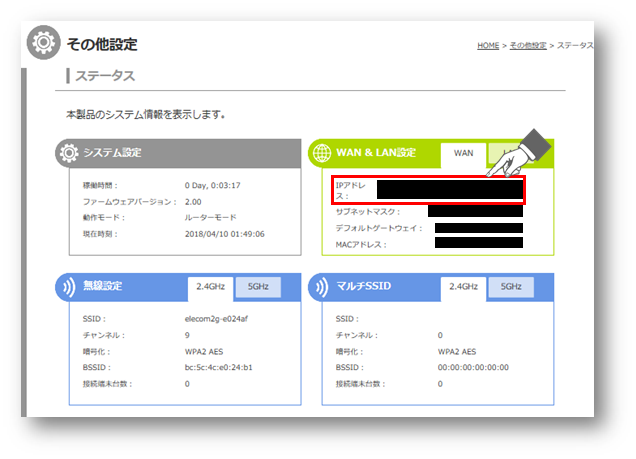Switch to the LAN tab under the pointer
Image resolution: width=636 pixels, height=459 pixels.
click(x=503, y=153)
